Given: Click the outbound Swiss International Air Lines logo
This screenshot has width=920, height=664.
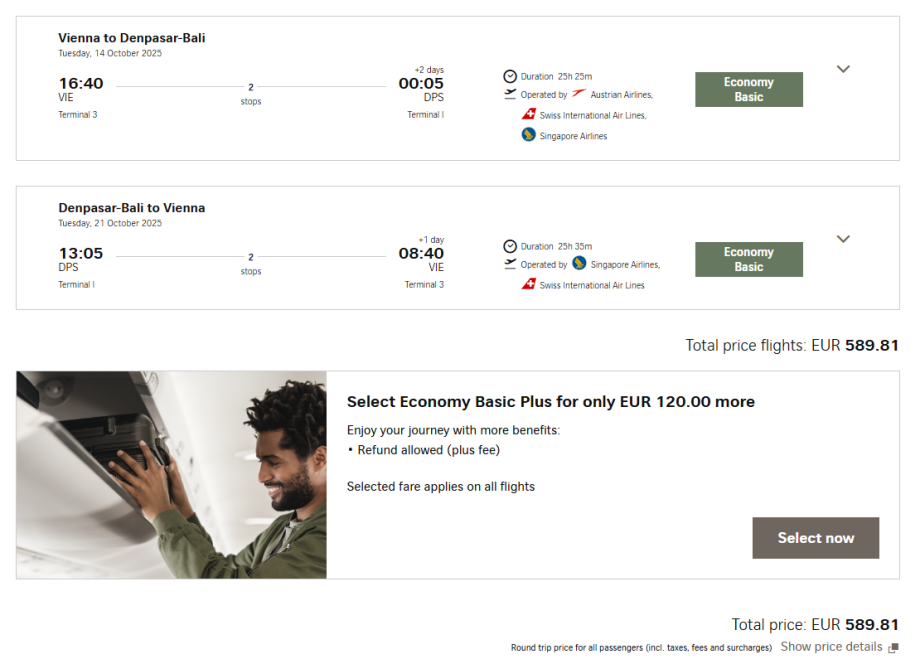Looking at the screenshot, I should pos(529,115).
